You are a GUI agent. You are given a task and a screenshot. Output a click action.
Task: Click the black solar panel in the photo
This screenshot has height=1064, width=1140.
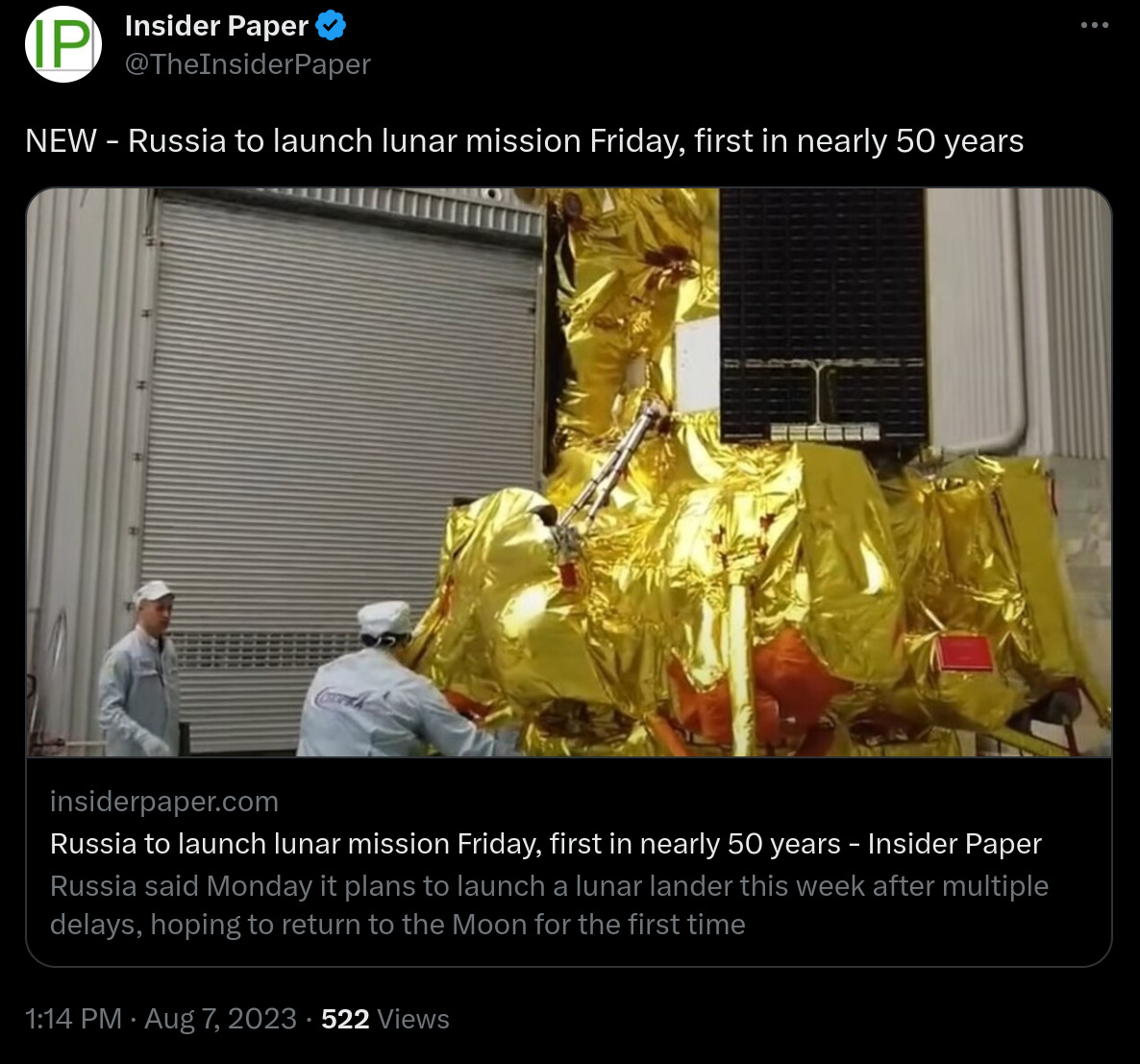(x=822, y=314)
